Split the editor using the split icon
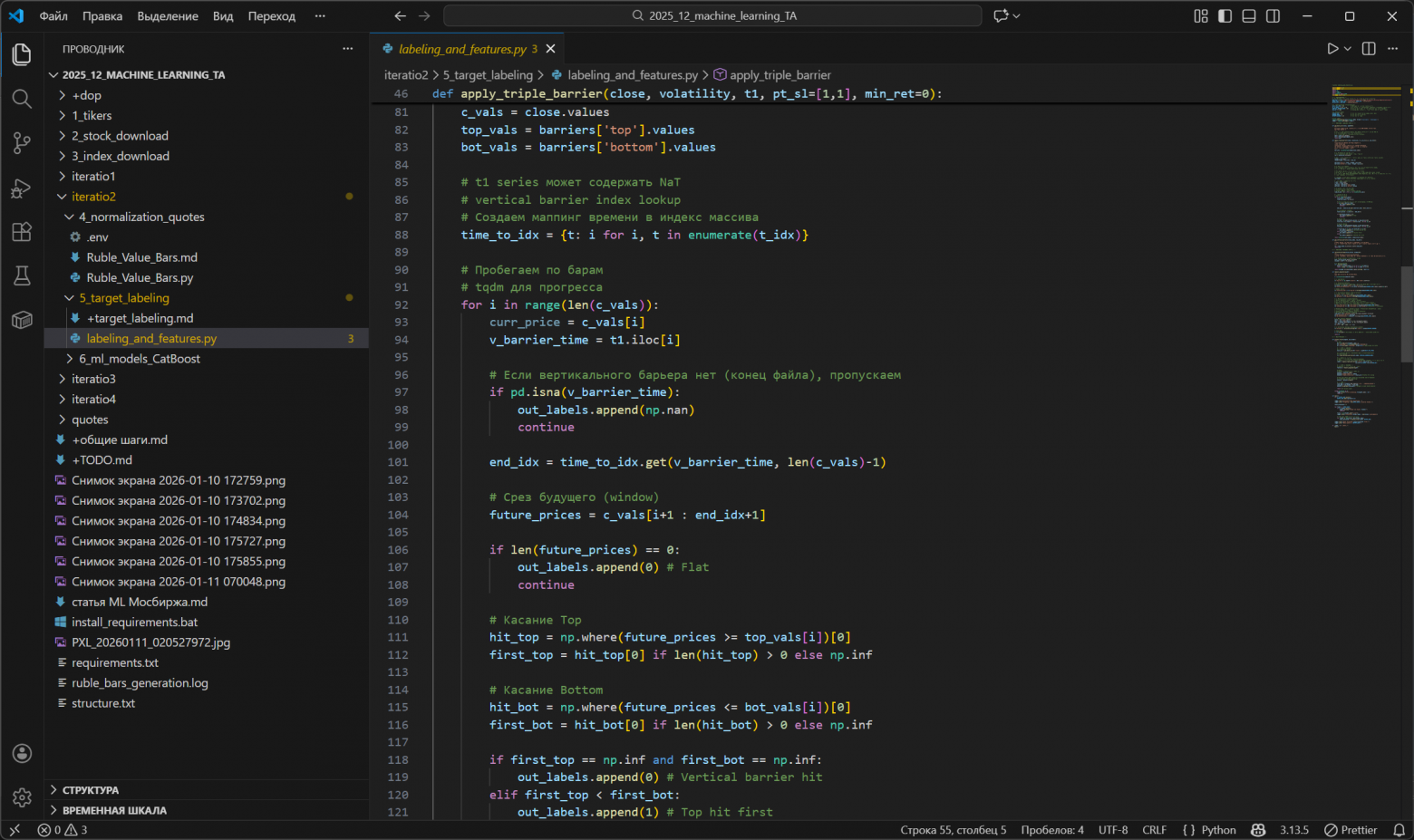The height and width of the screenshot is (840, 1414). [1368, 49]
